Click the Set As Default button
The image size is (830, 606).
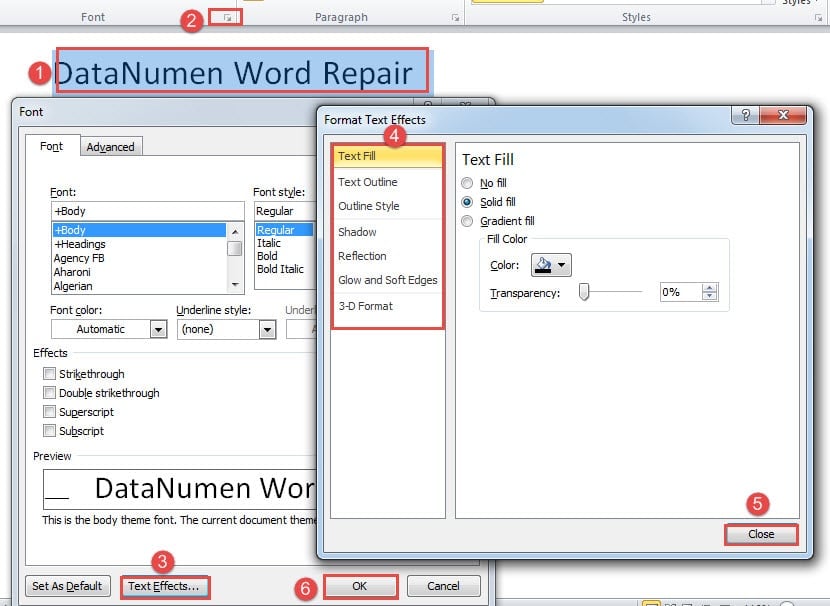[x=67, y=587]
